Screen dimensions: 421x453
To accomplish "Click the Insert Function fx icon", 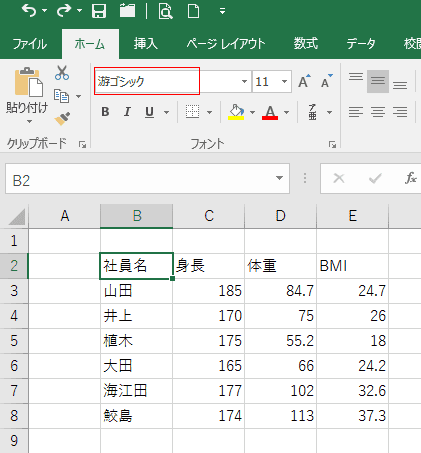I will click(x=411, y=178).
